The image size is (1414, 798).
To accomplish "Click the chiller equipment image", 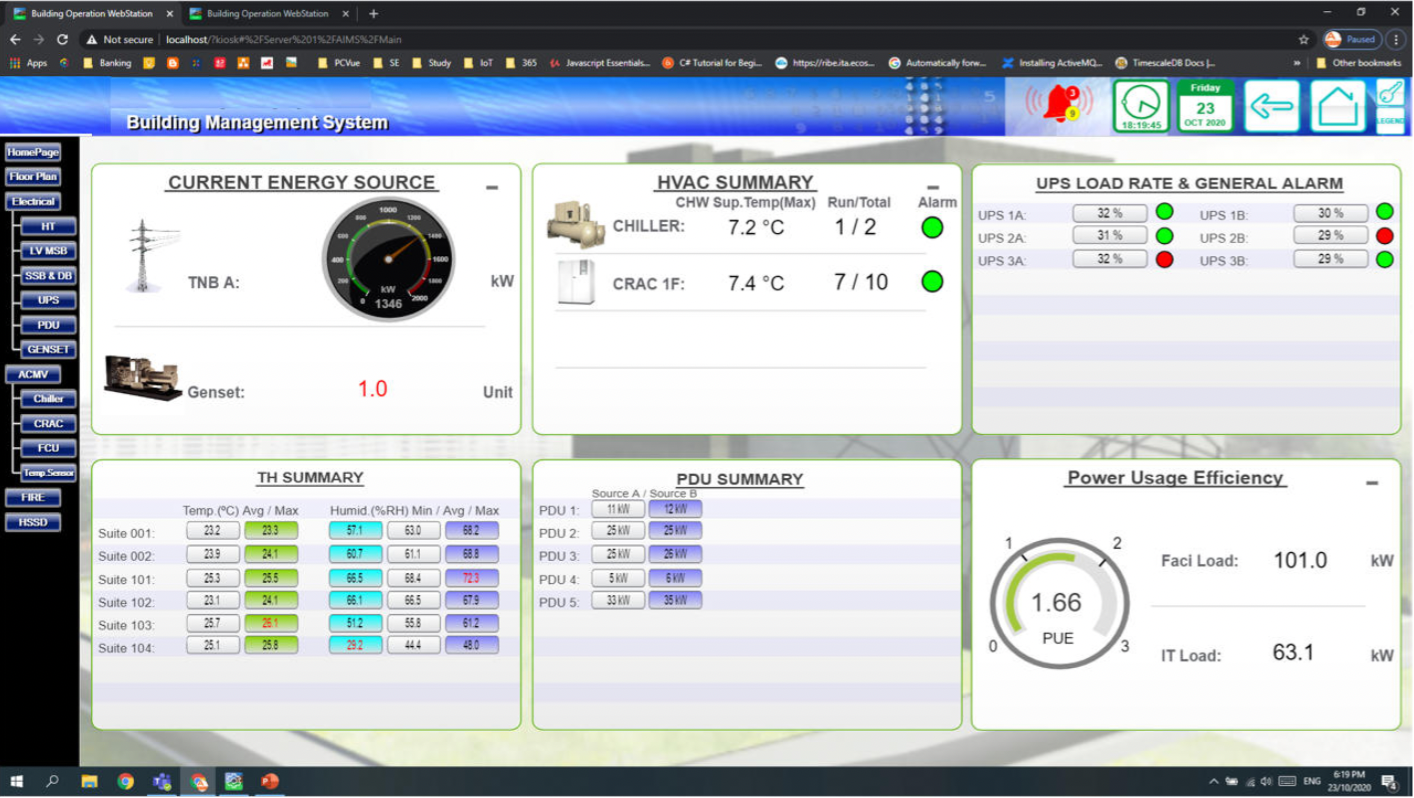I will [575, 224].
